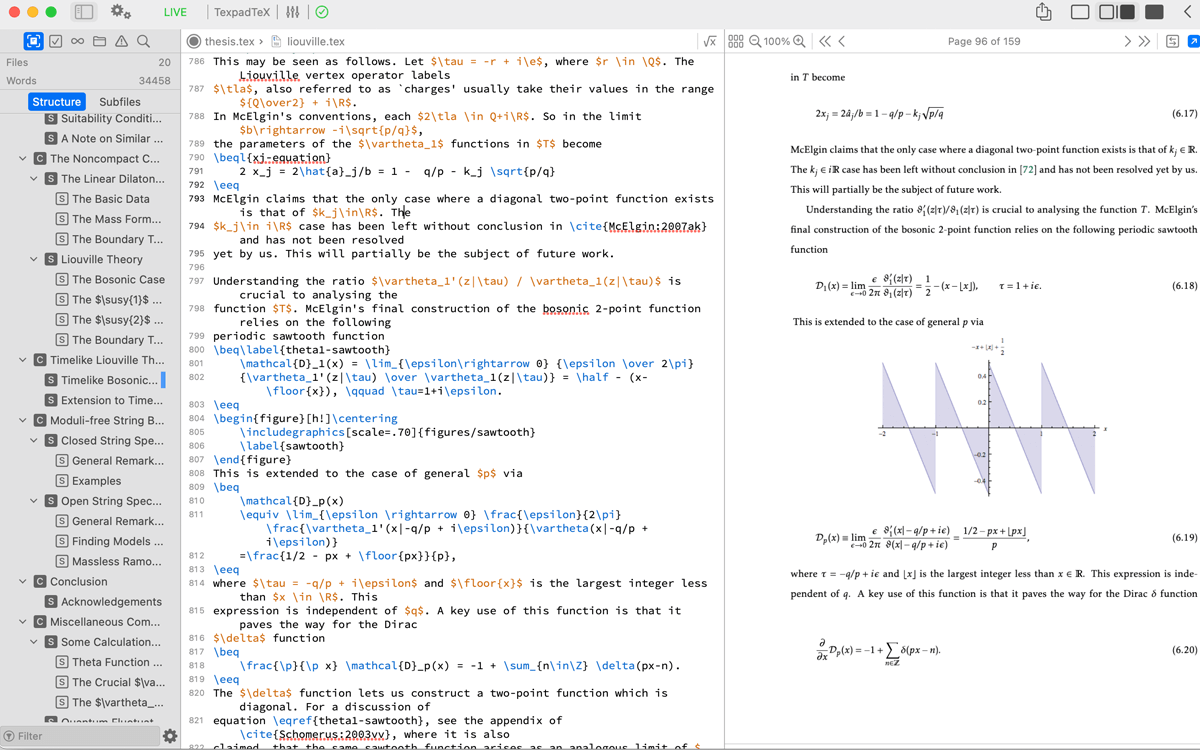Image resolution: width=1200 pixels, height=750 pixels.
Task: Click the 100% zoom level
Action: (x=777, y=41)
